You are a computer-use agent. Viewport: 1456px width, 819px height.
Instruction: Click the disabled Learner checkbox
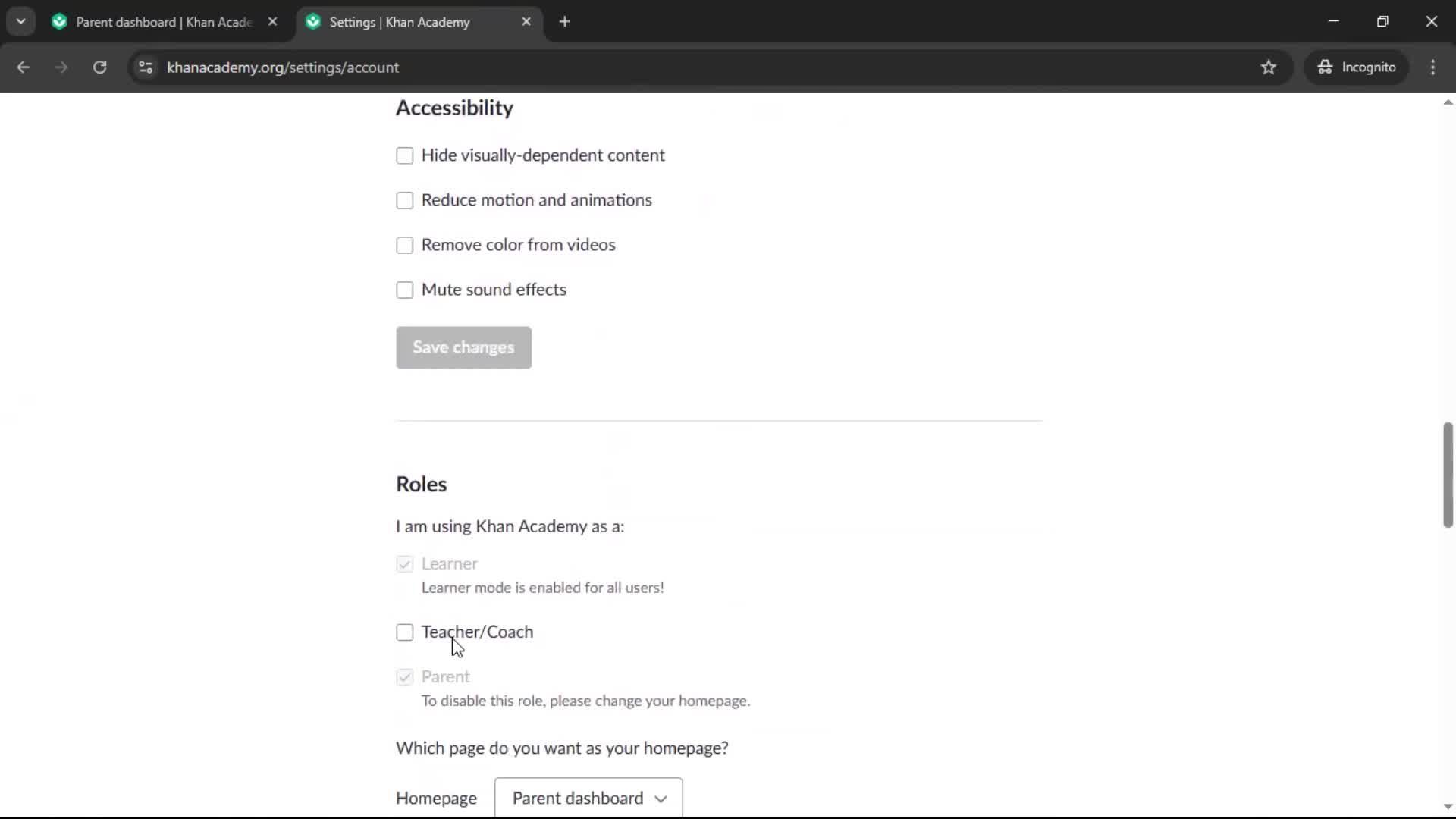click(405, 564)
